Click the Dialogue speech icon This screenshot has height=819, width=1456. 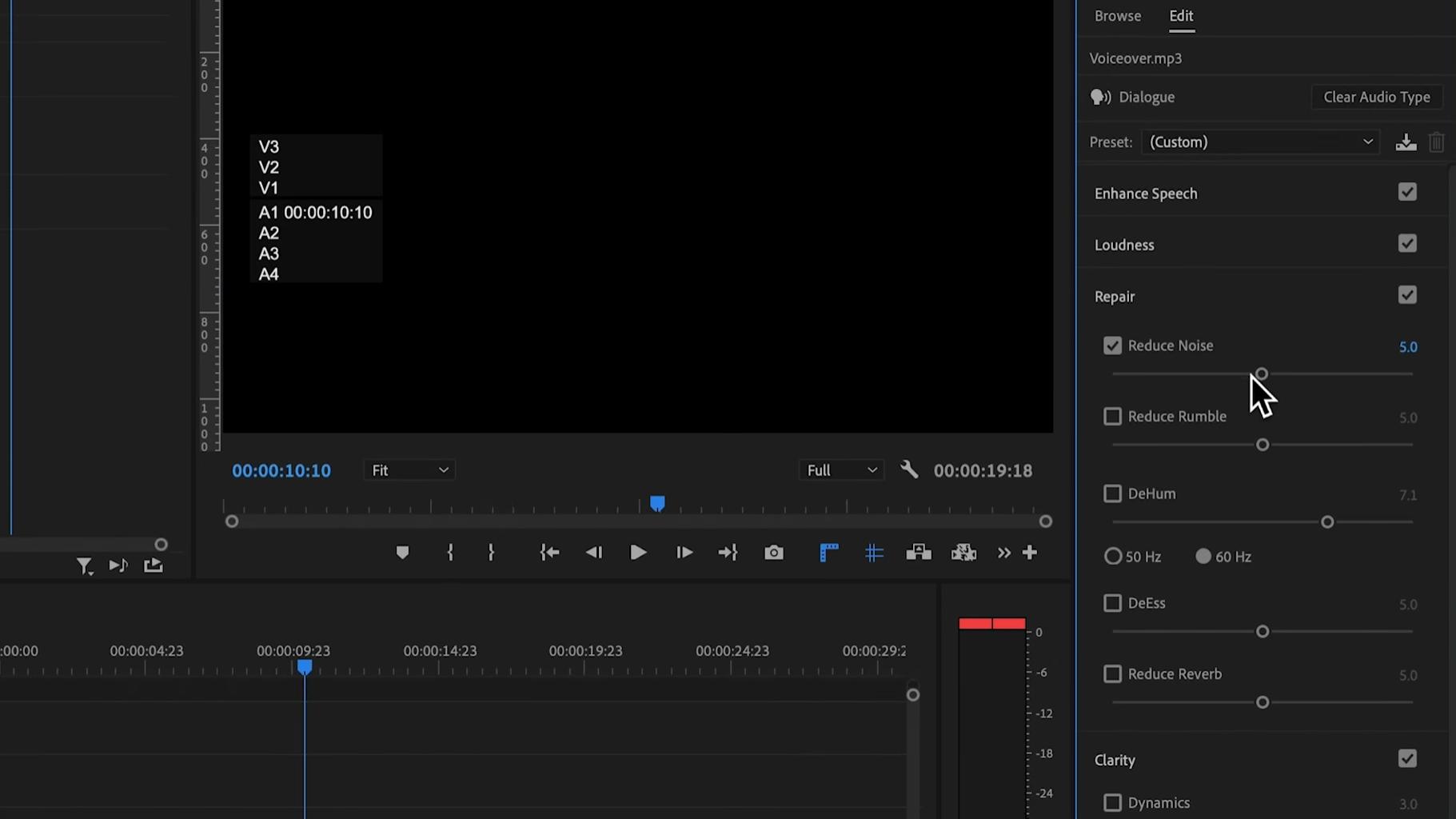pos(1101,97)
